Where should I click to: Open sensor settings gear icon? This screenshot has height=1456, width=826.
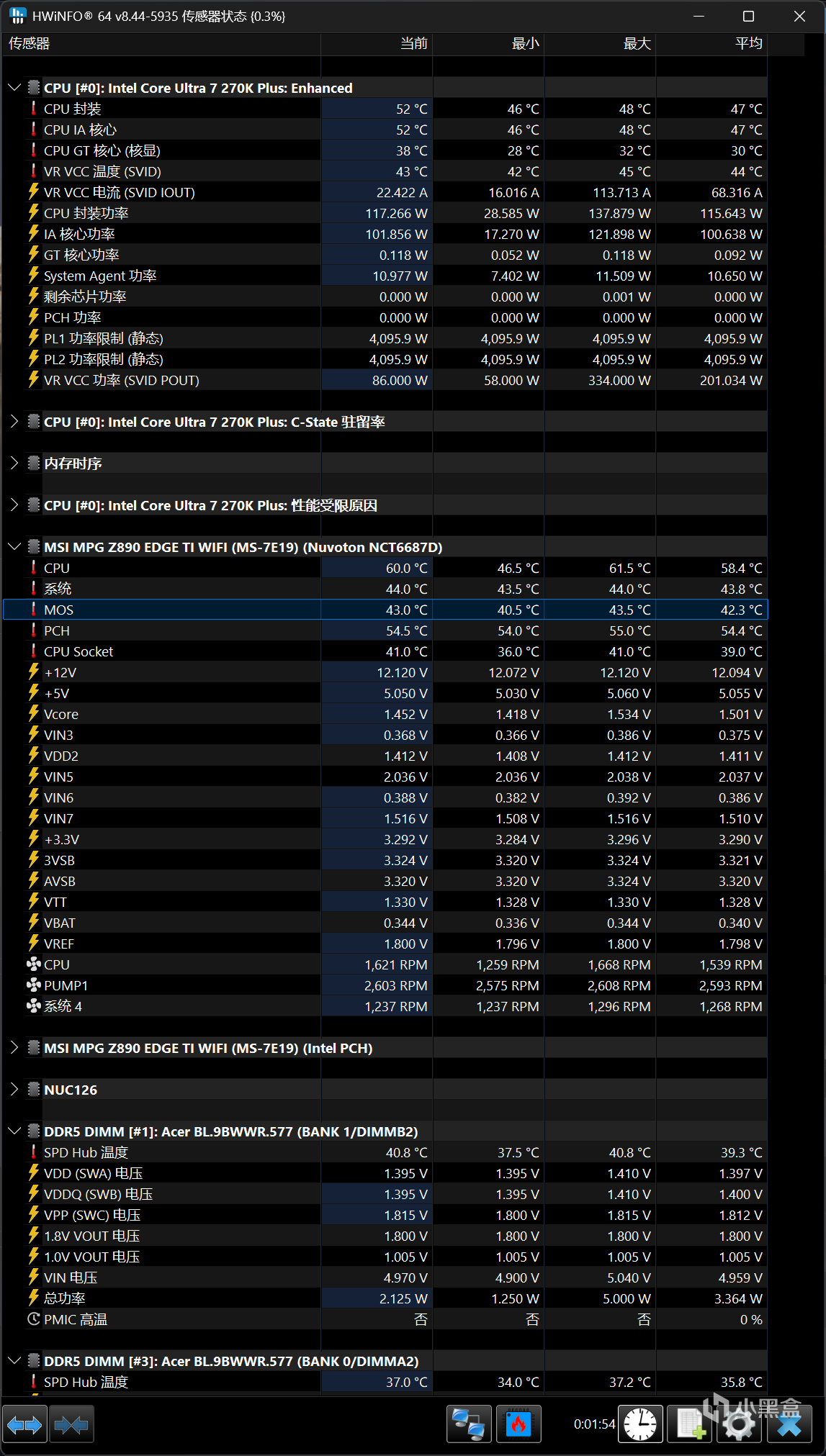click(x=740, y=1424)
